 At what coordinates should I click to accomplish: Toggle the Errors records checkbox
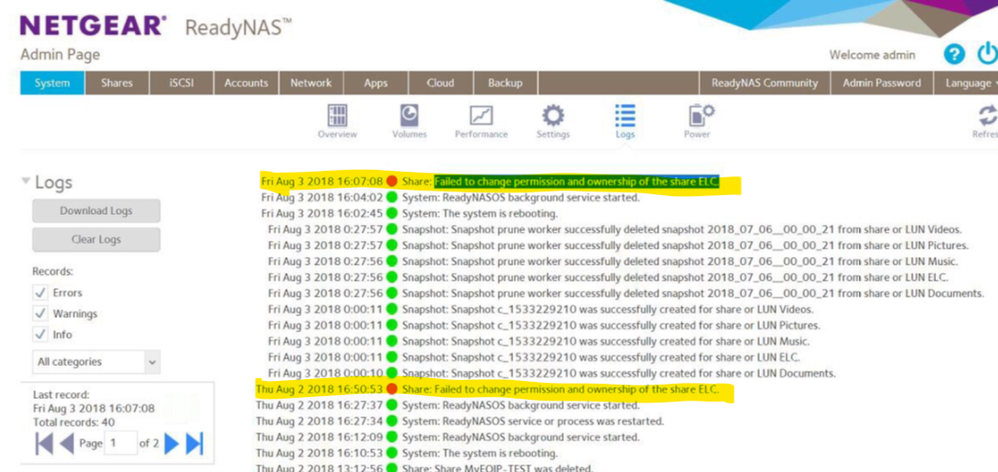(40, 293)
